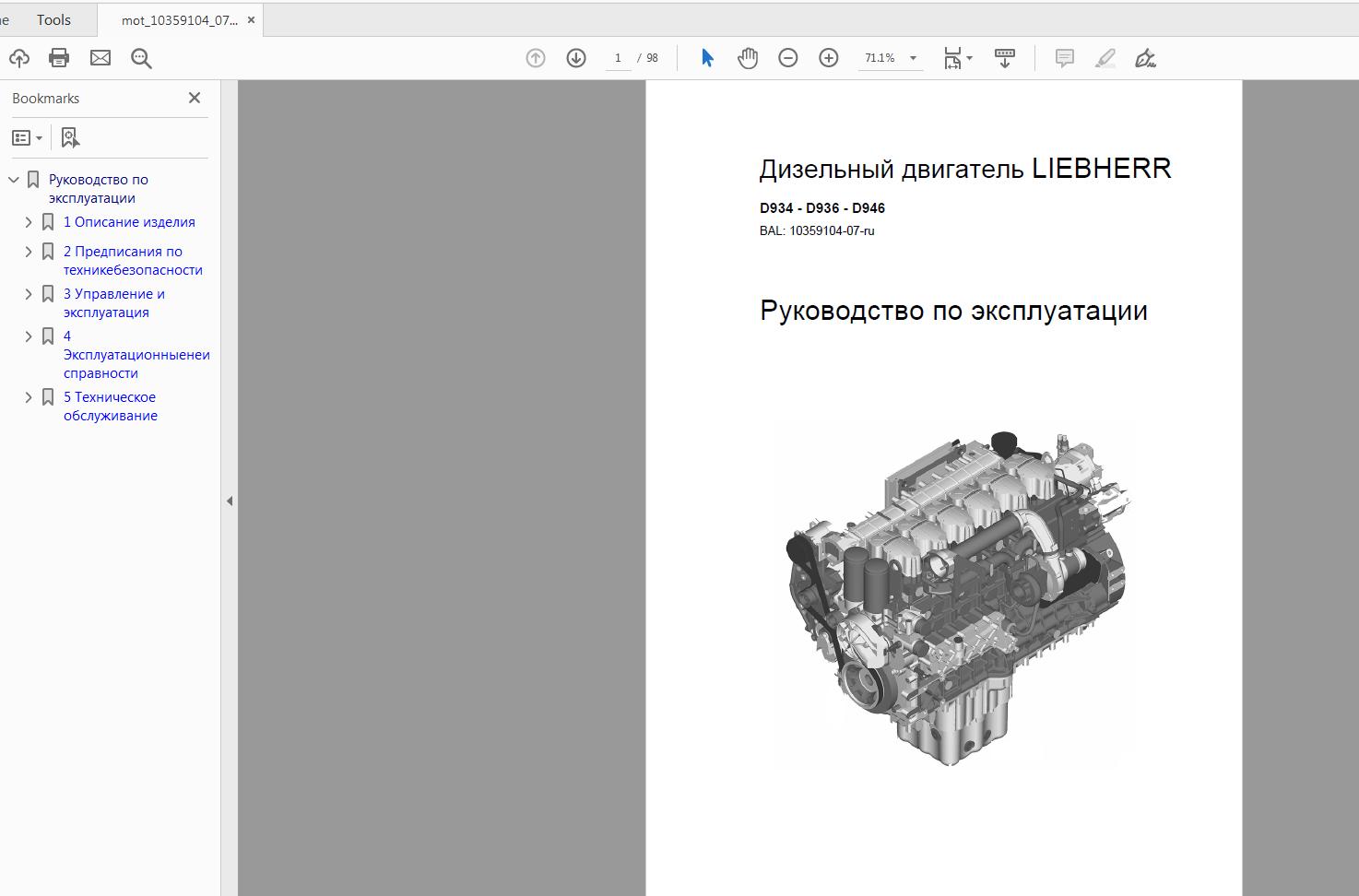Go to next page arrow
Viewport: 1359px width, 896px height.
point(576,58)
